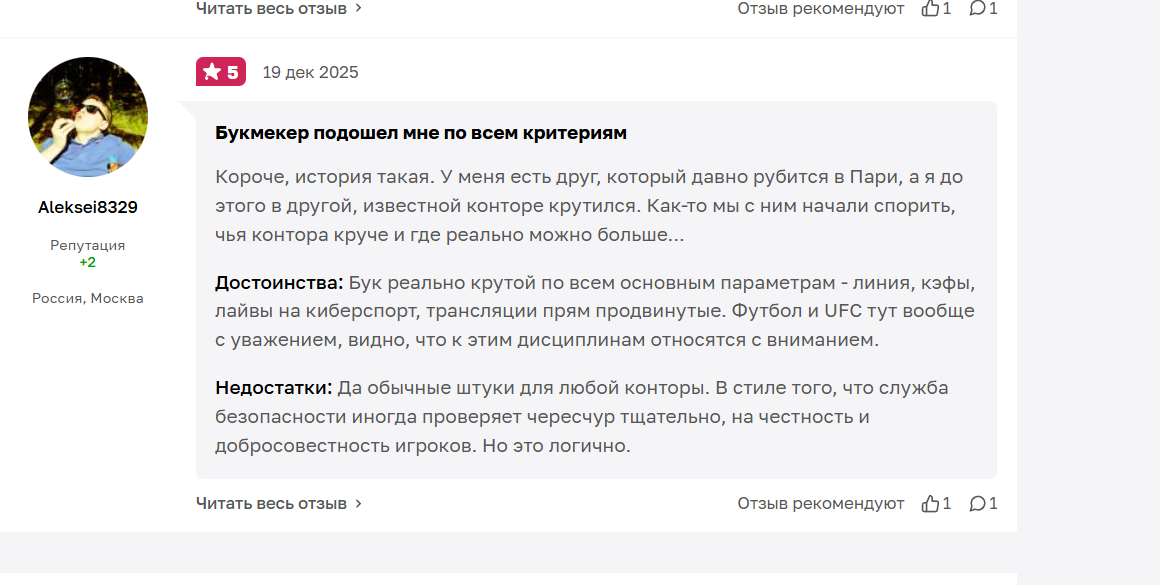Click the Aleksei8329 avatar photo
The image size is (1160, 585).
coord(87,116)
